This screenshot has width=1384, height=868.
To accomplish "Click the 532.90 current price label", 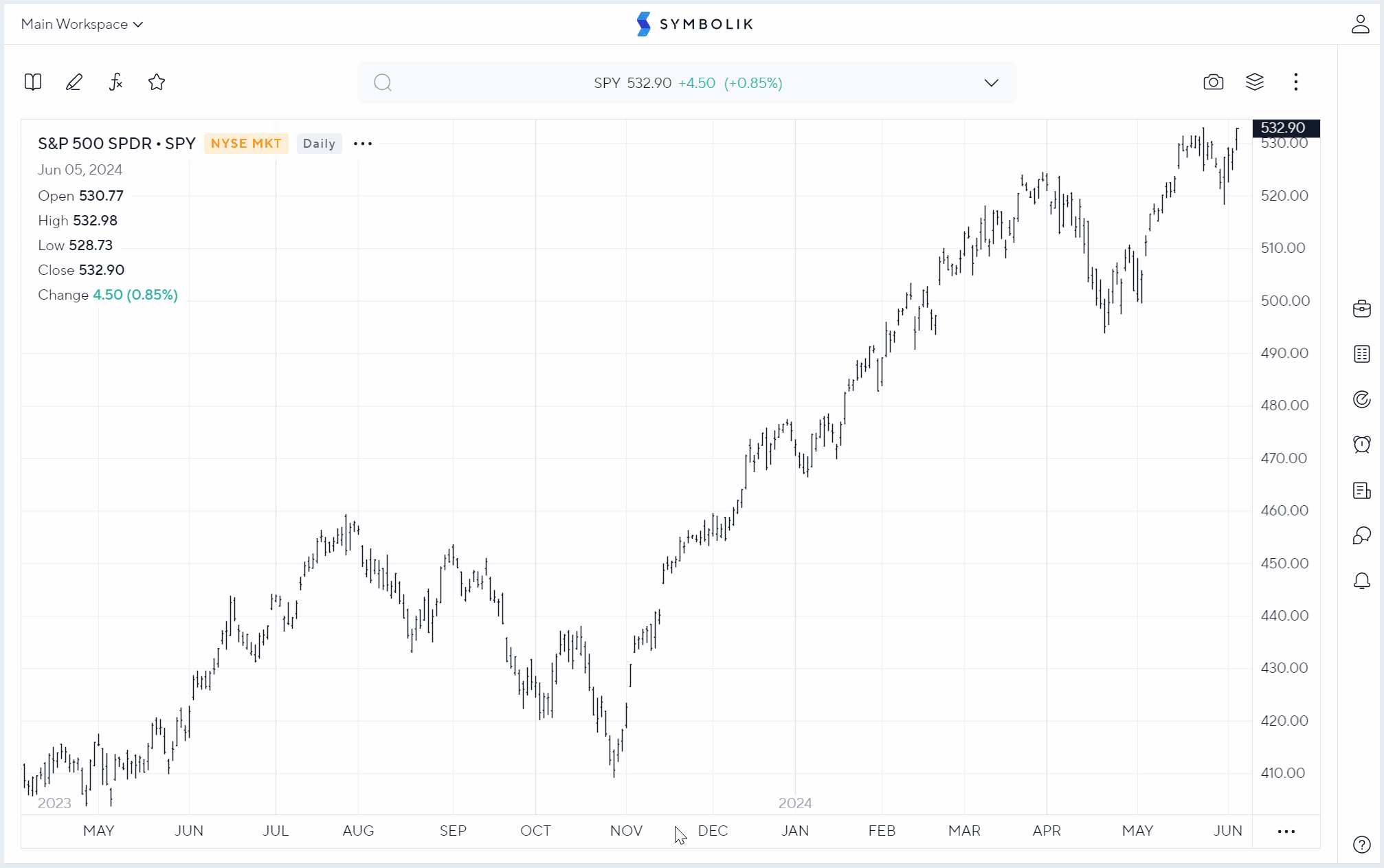I will (x=1286, y=128).
